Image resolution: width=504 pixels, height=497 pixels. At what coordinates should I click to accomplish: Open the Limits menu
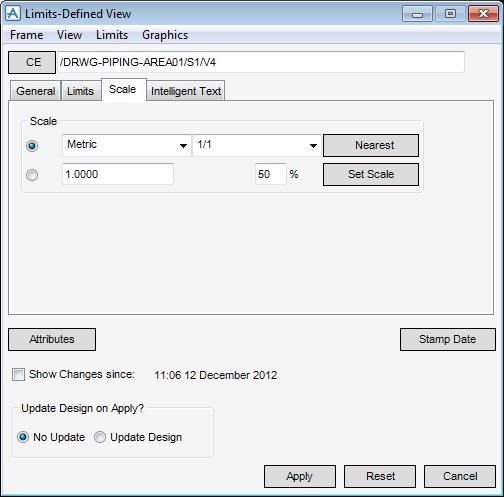click(x=112, y=35)
